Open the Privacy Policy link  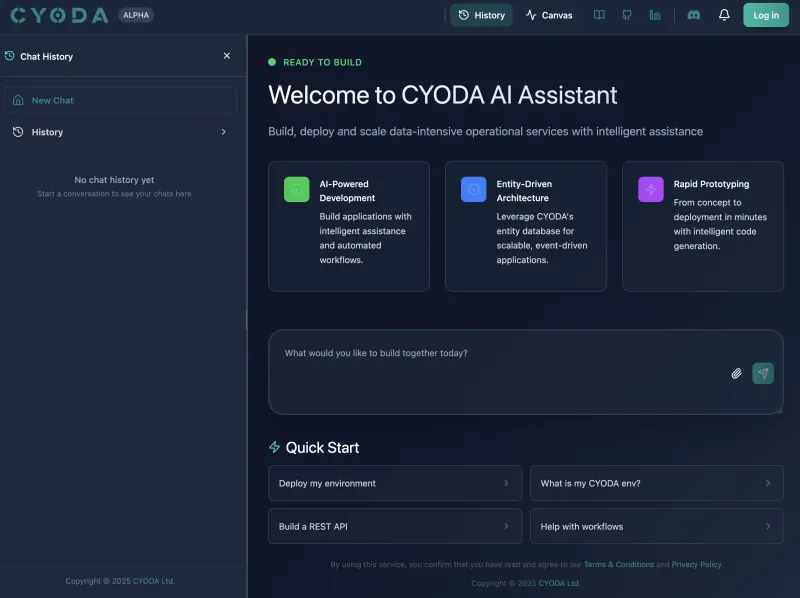coord(696,564)
